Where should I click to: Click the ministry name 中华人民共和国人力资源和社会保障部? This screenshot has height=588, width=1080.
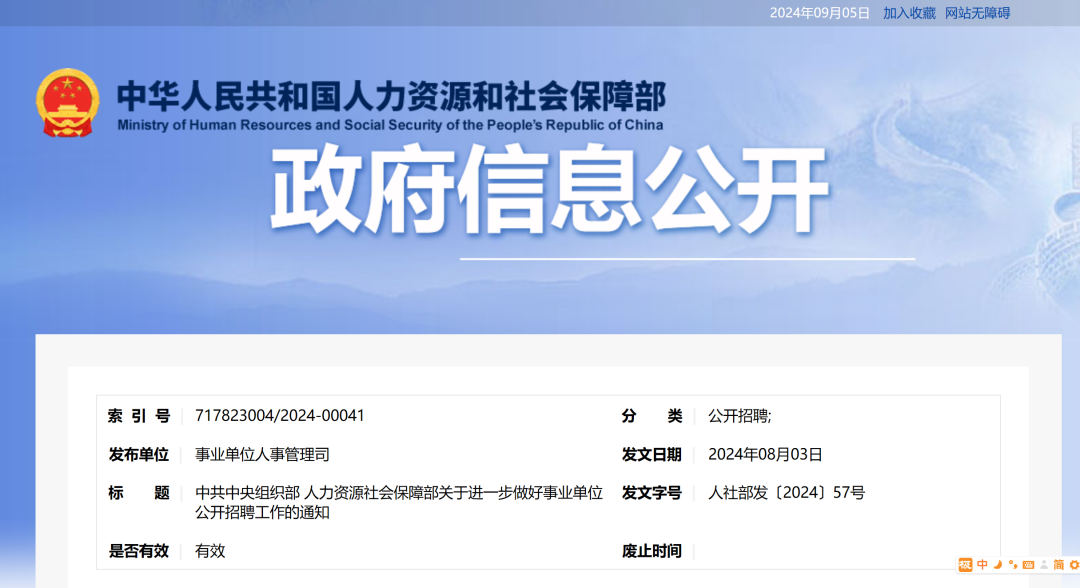pos(390,97)
